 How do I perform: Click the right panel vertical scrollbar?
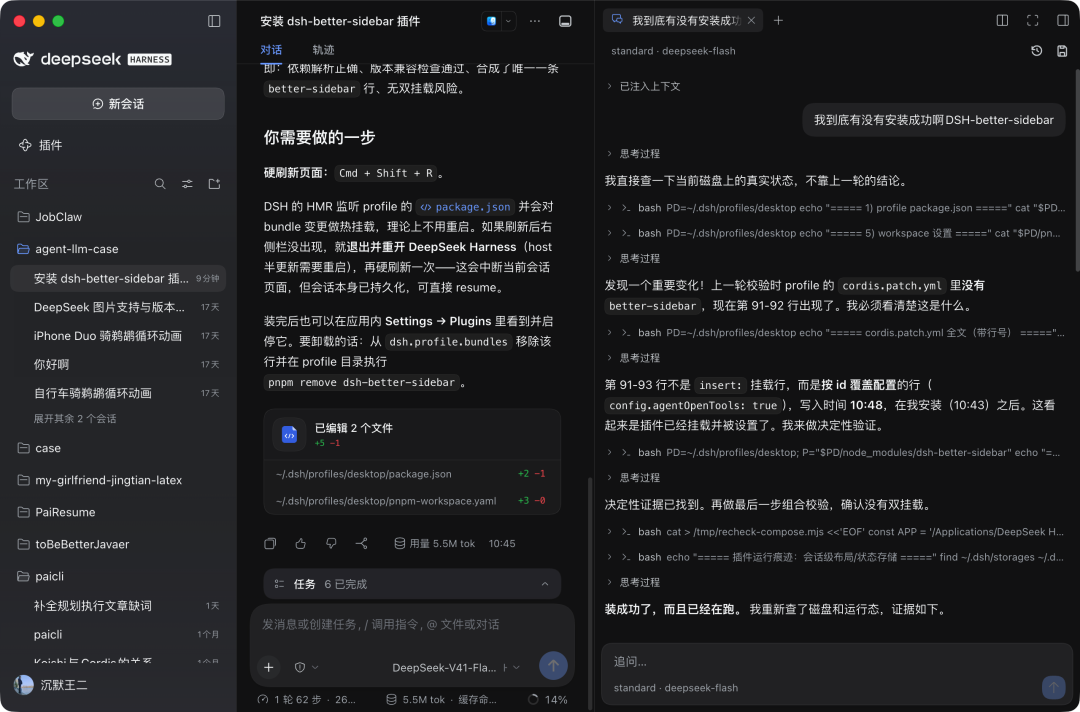1077,169
